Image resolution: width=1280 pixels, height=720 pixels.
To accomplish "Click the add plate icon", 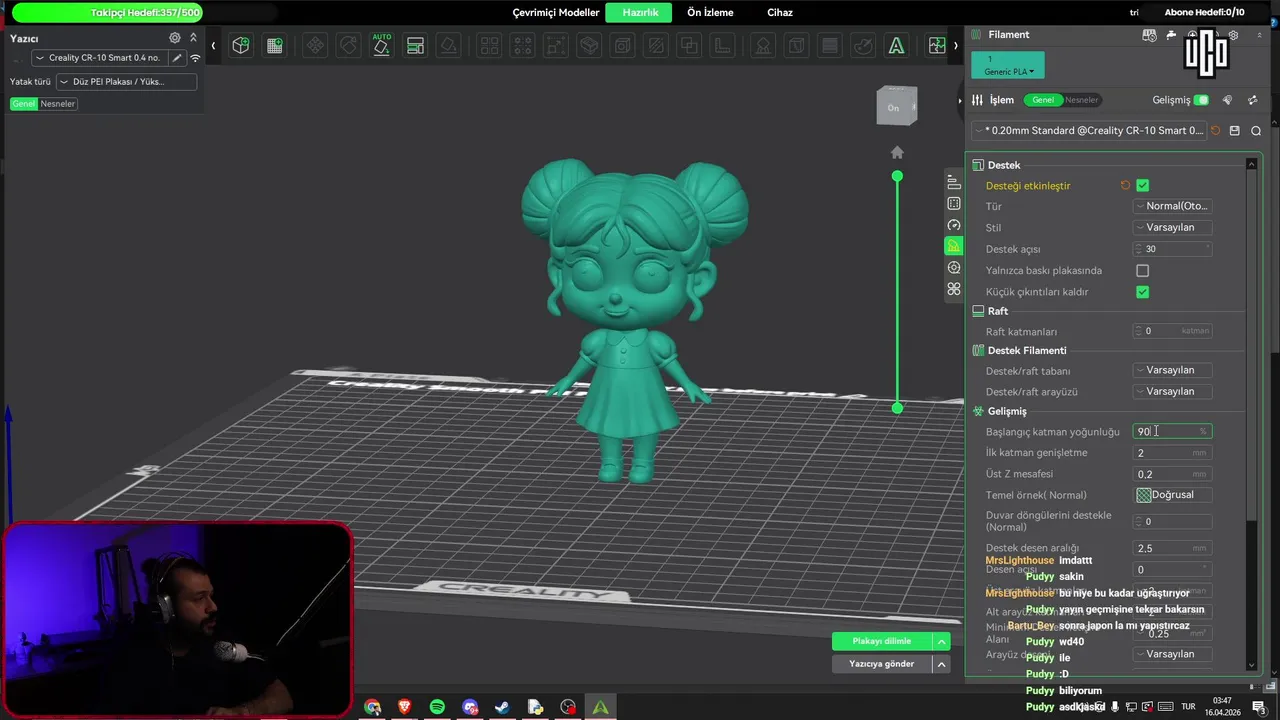I will click(275, 45).
